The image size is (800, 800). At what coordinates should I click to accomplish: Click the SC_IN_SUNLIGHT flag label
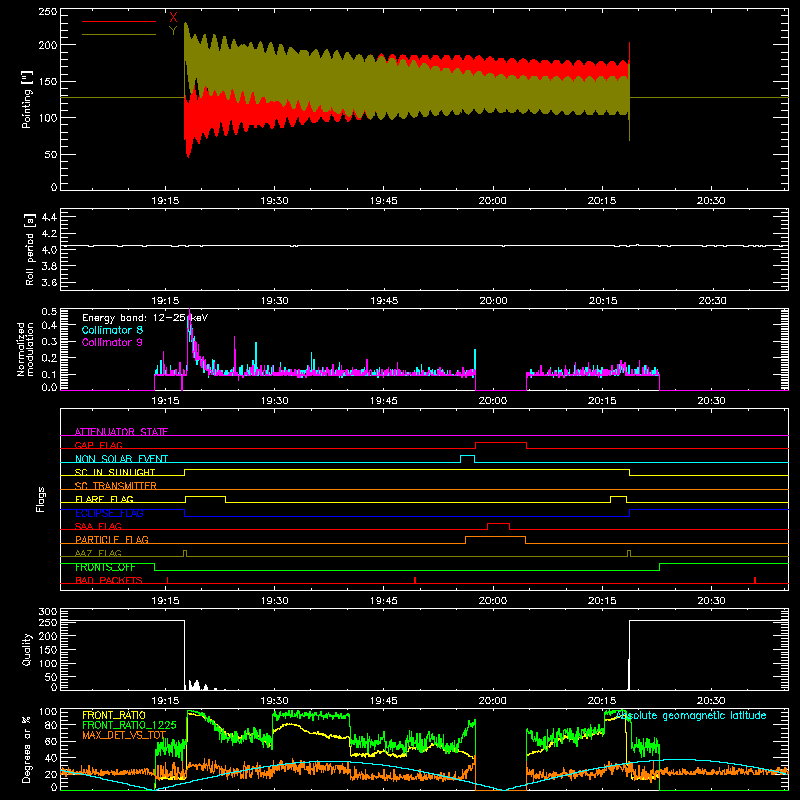(x=115, y=472)
